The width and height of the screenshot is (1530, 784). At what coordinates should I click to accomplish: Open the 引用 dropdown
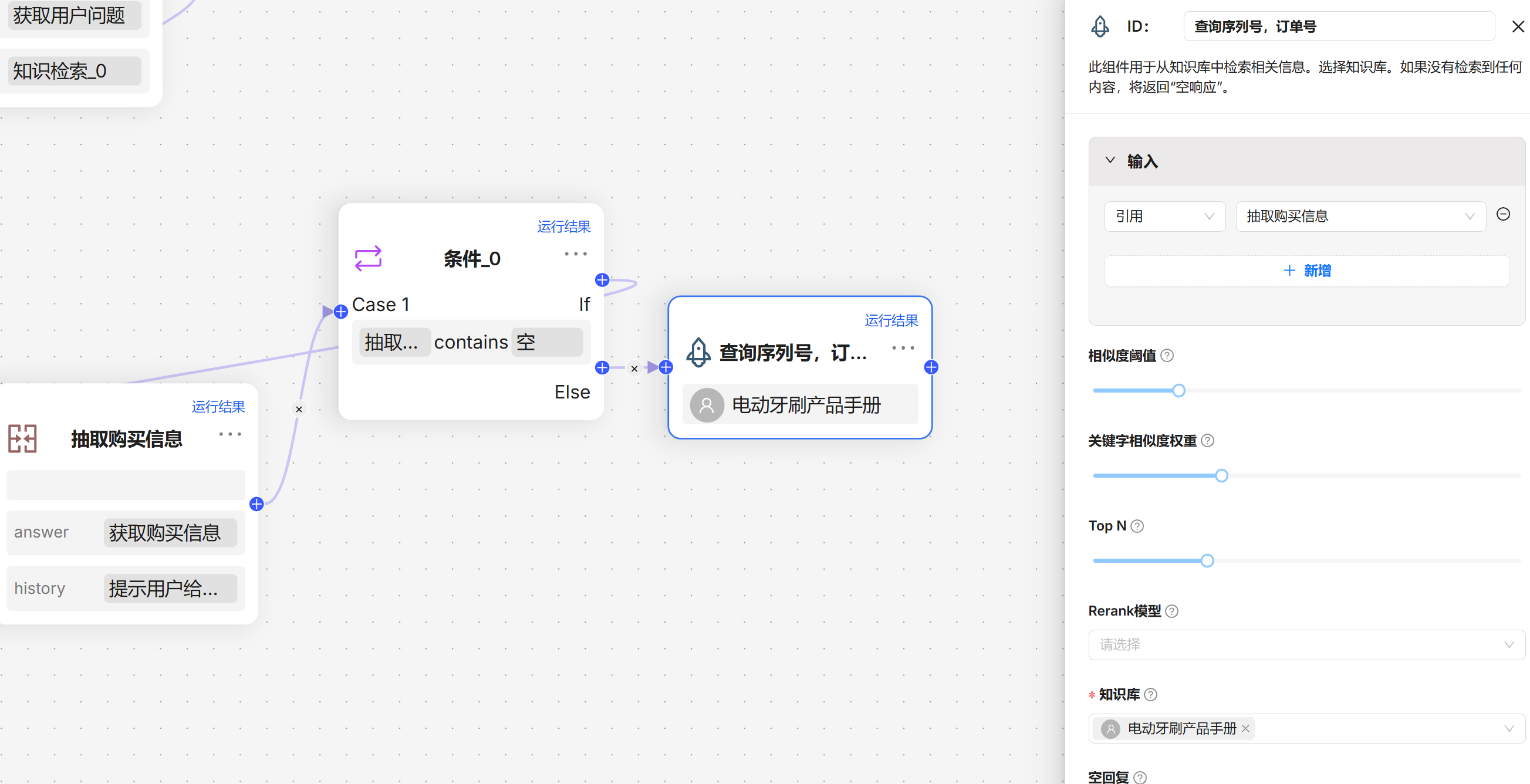[1164, 216]
